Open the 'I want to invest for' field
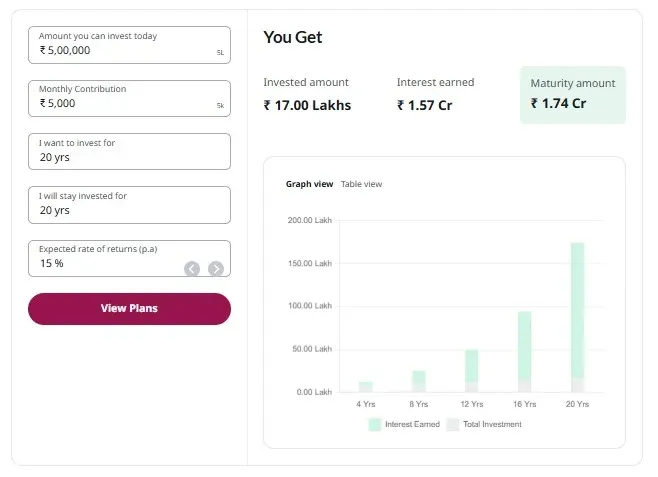 click(129, 151)
